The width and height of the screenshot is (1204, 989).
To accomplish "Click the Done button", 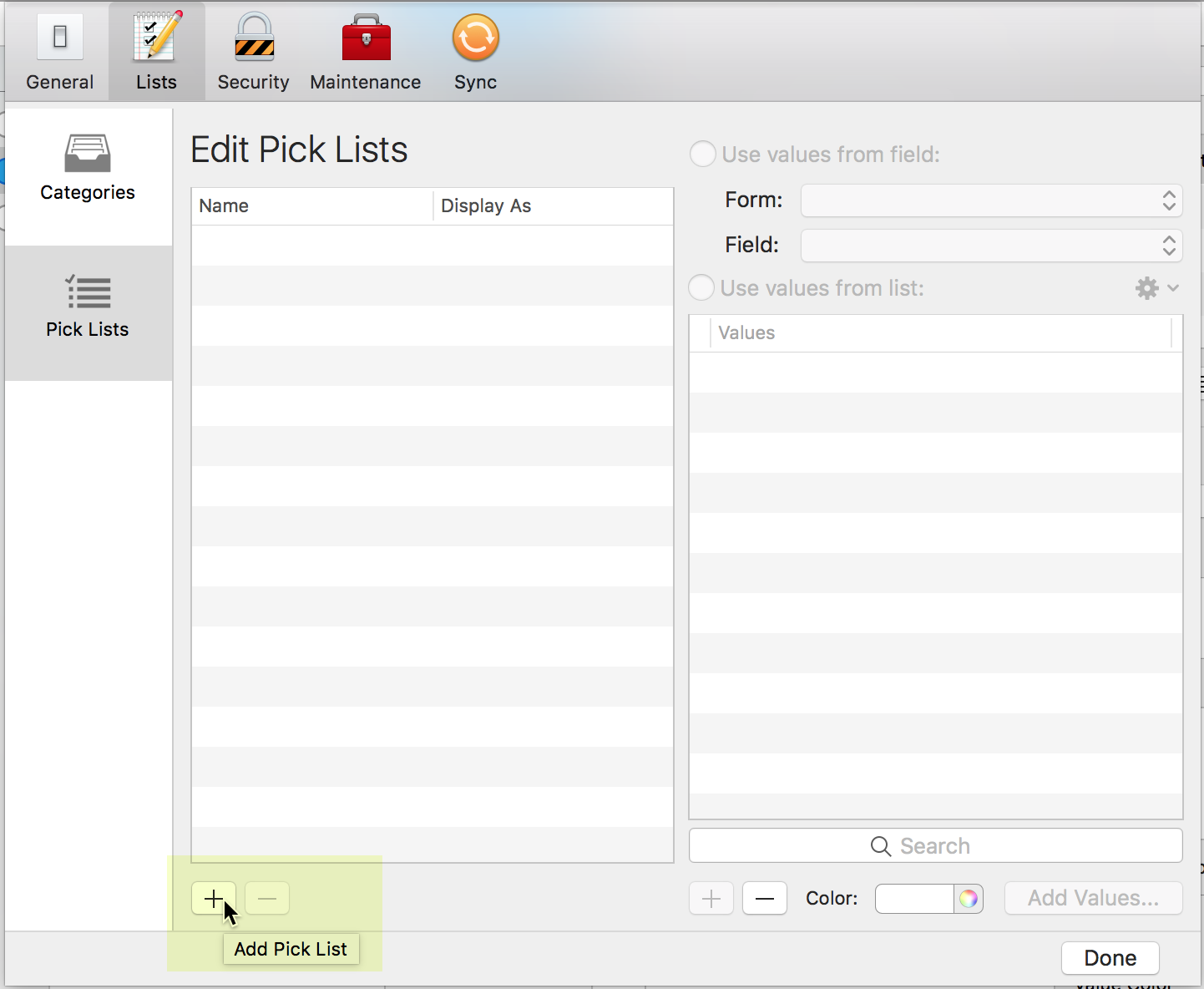I will pyautogui.click(x=1110, y=958).
